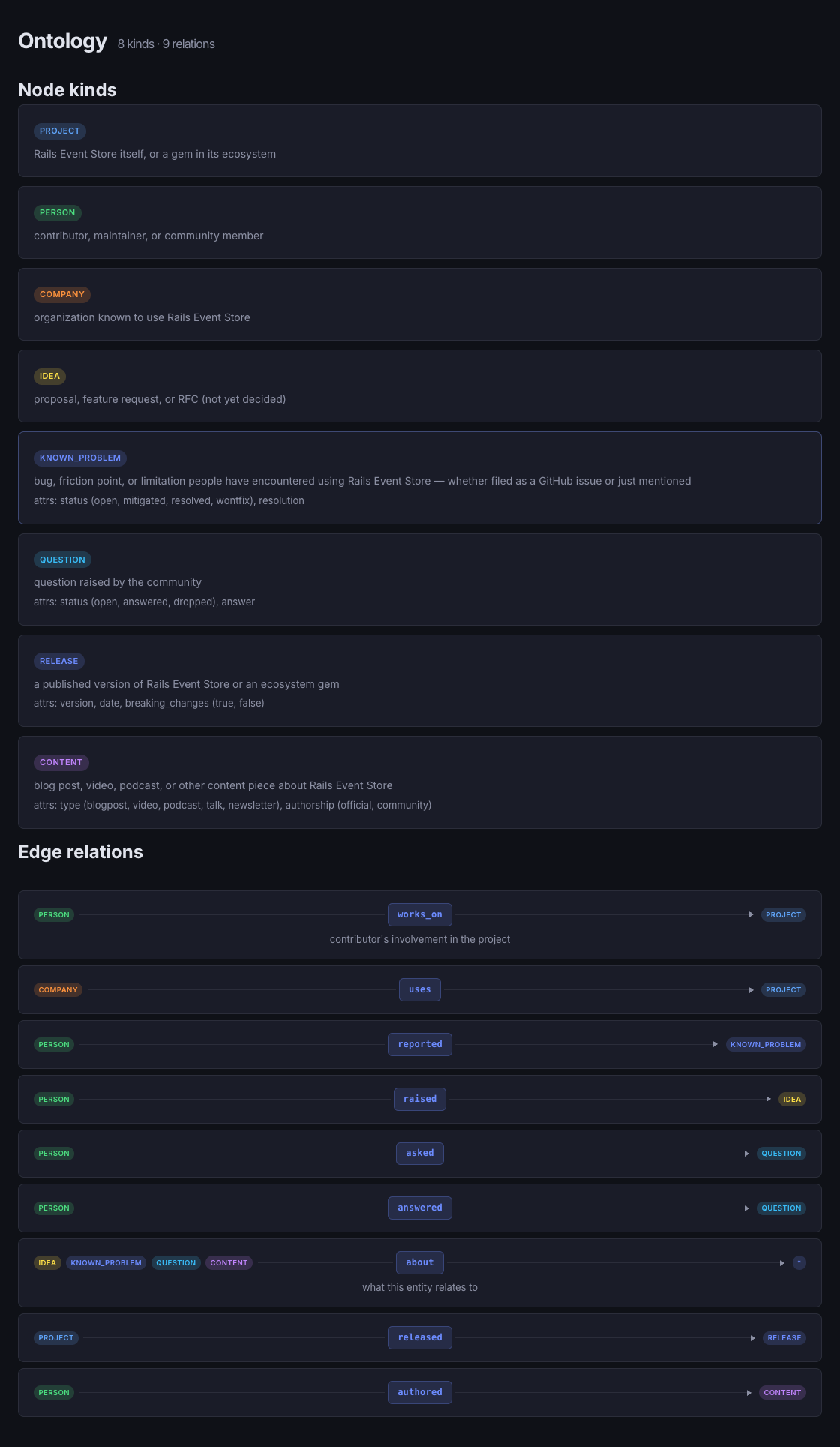Screen dimensions: 840x1447
Task: Click the CONTENT node kind badge
Action: point(61,762)
